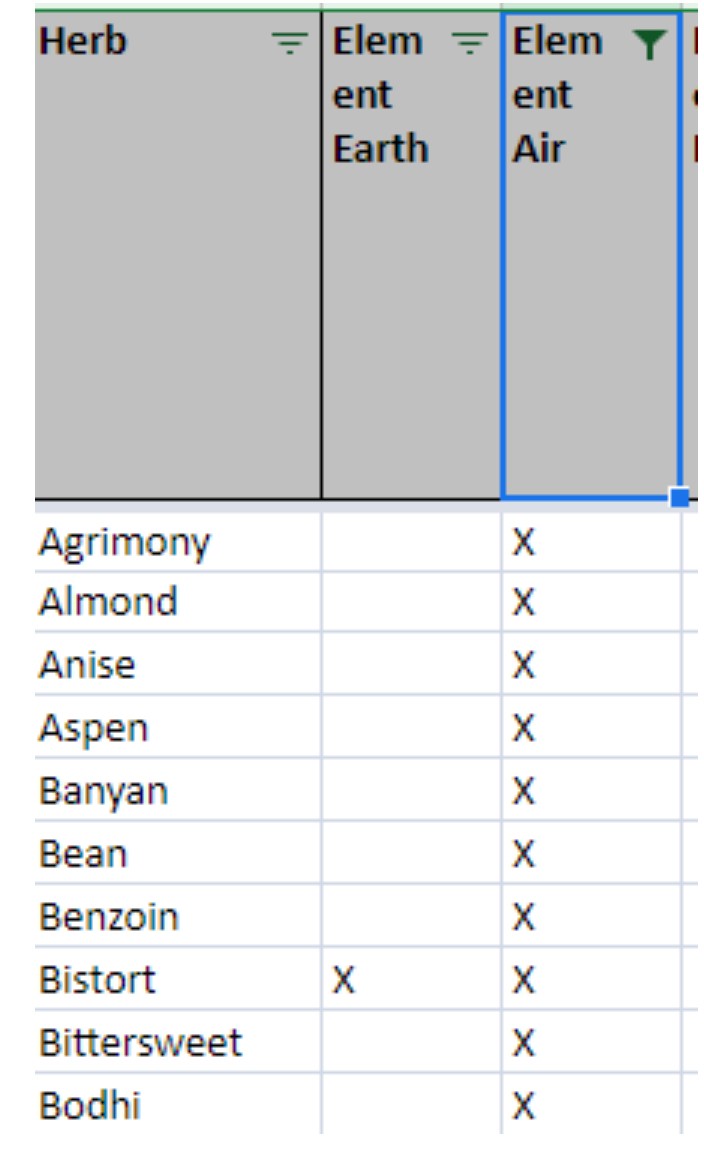Open the active Element Air filter
704x1155 pixels.
click(x=650, y=43)
